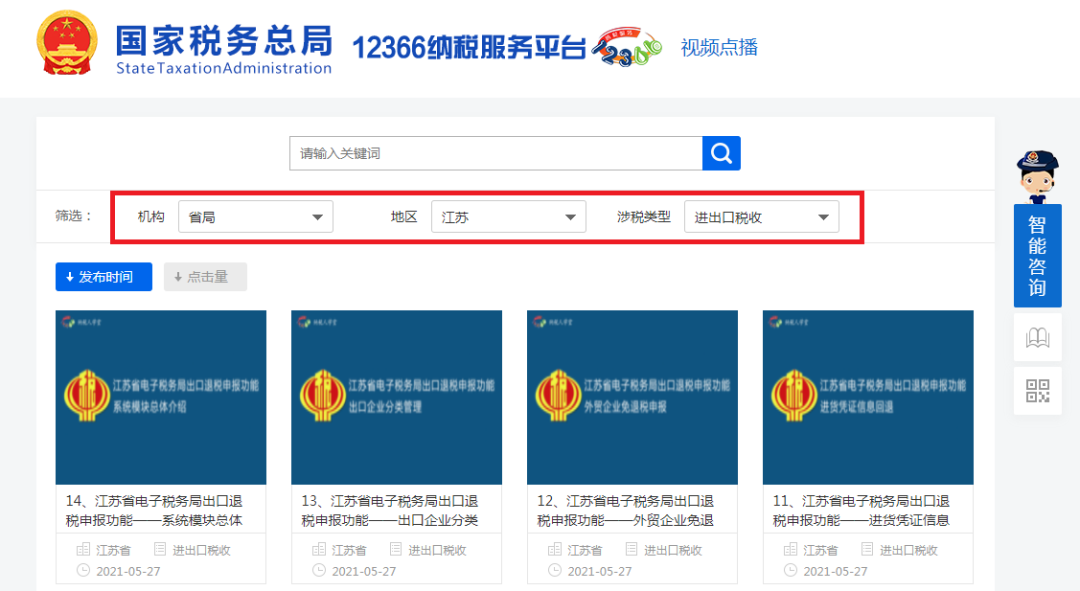The height and width of the screenshot is (591, 1080).
Task: Click the 江苏省 tag under video 13
Action: 349,550
